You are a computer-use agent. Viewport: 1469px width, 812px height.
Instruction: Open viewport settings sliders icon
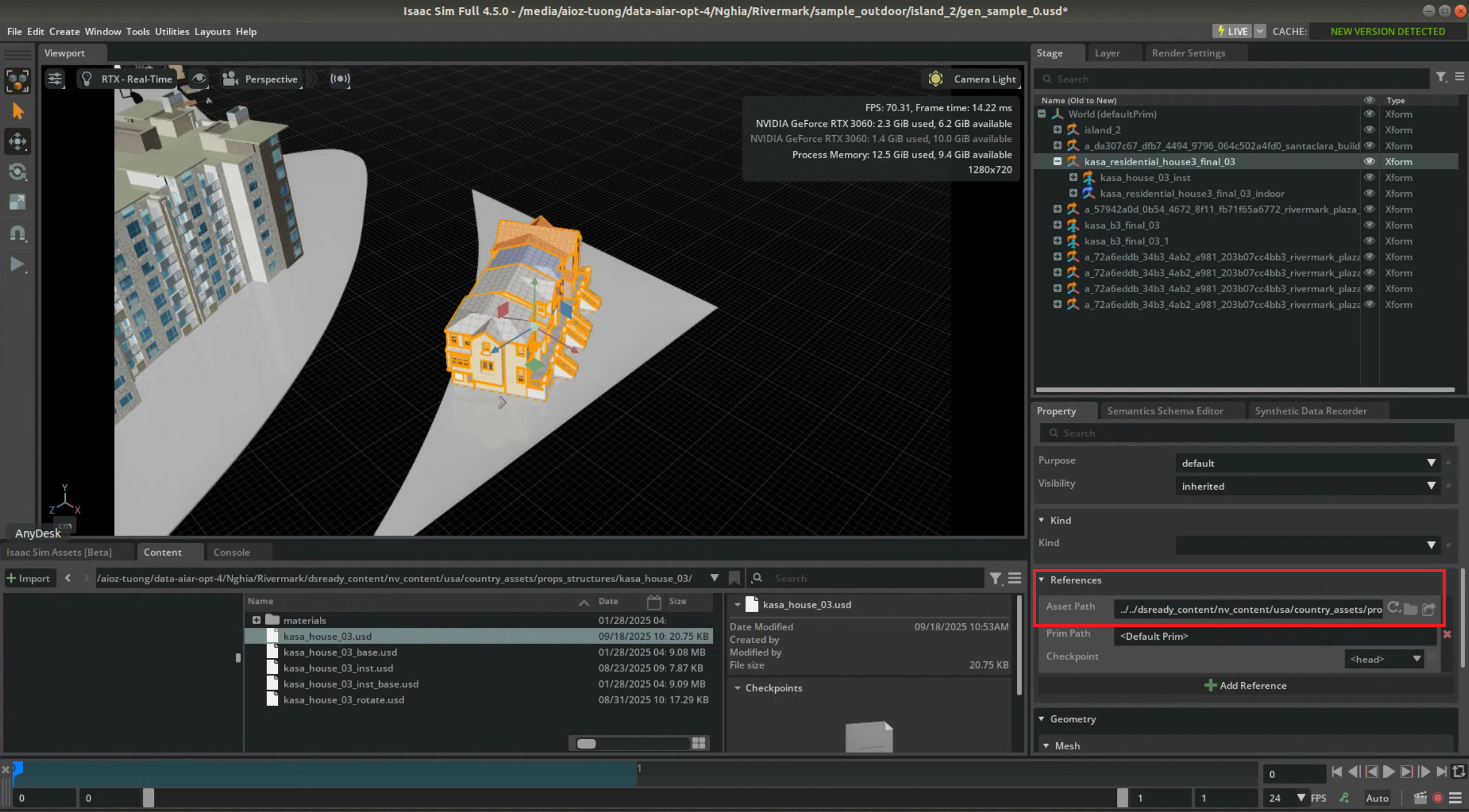click(55, 79)
